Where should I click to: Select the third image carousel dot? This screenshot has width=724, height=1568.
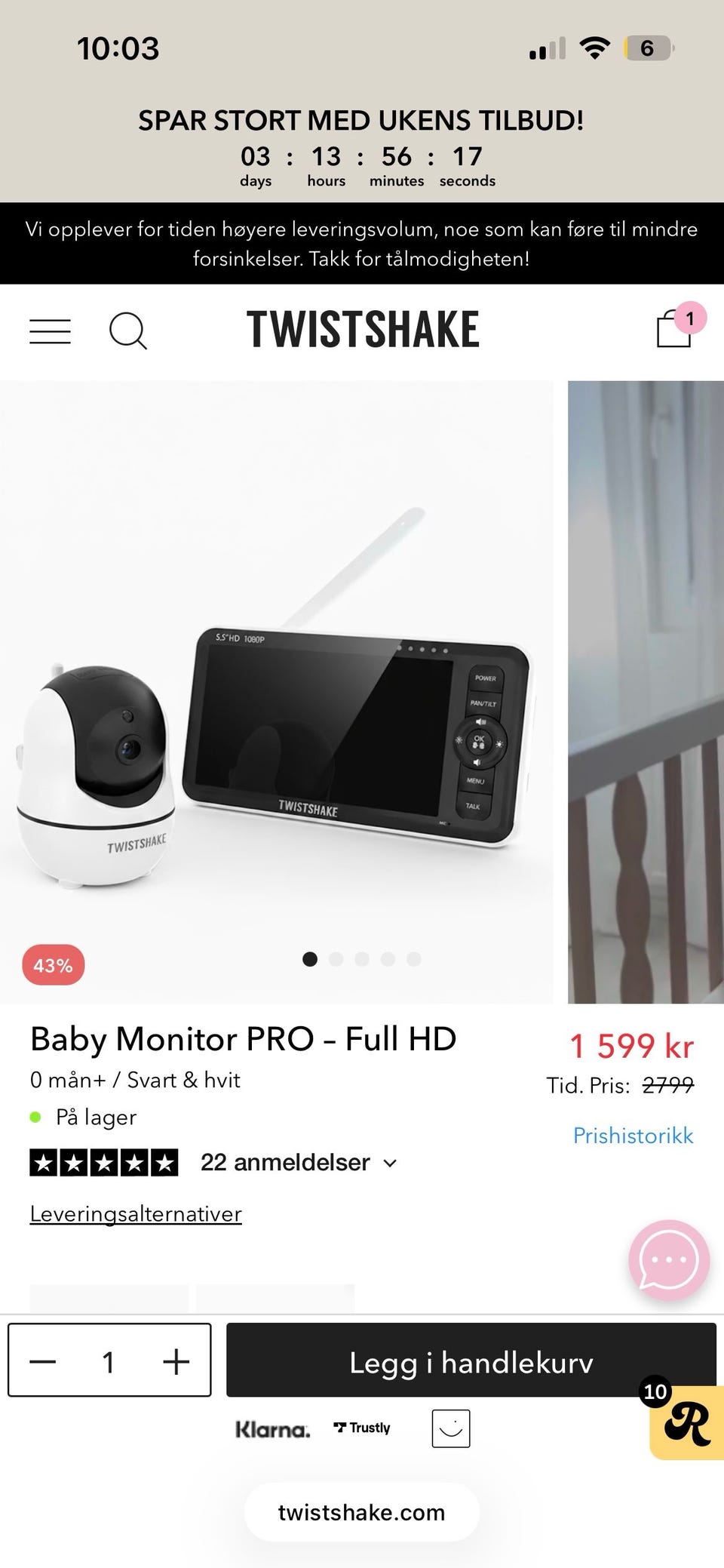pos(362,959)
